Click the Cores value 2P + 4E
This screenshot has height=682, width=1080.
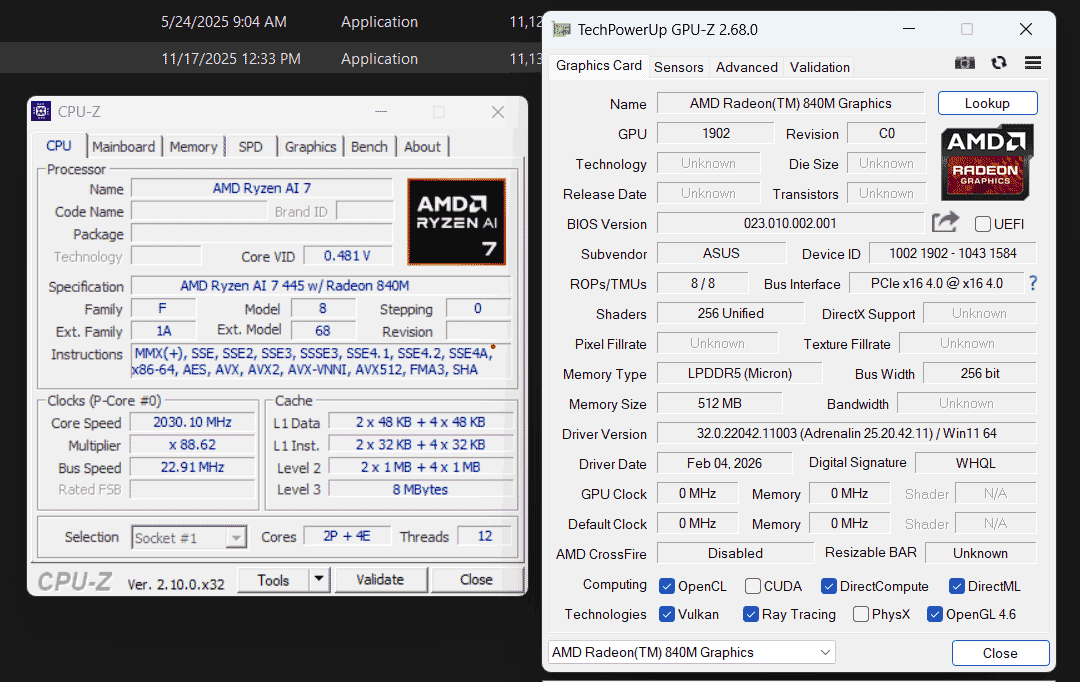click(x=347, y=536)
